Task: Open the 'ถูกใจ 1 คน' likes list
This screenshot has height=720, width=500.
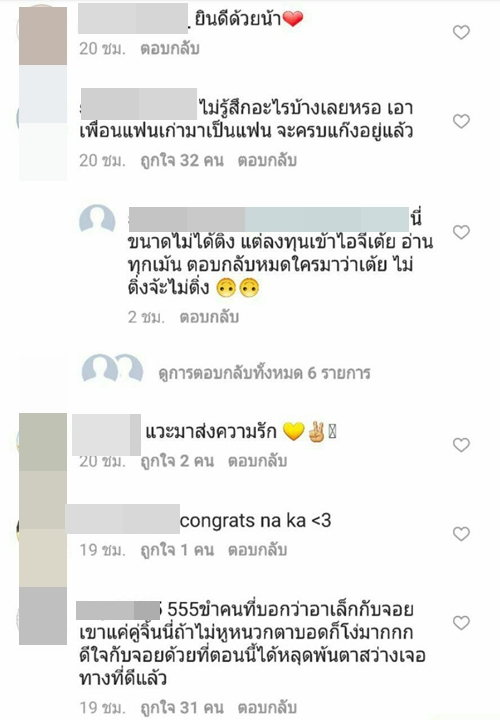Action: [x=177, y=550]
